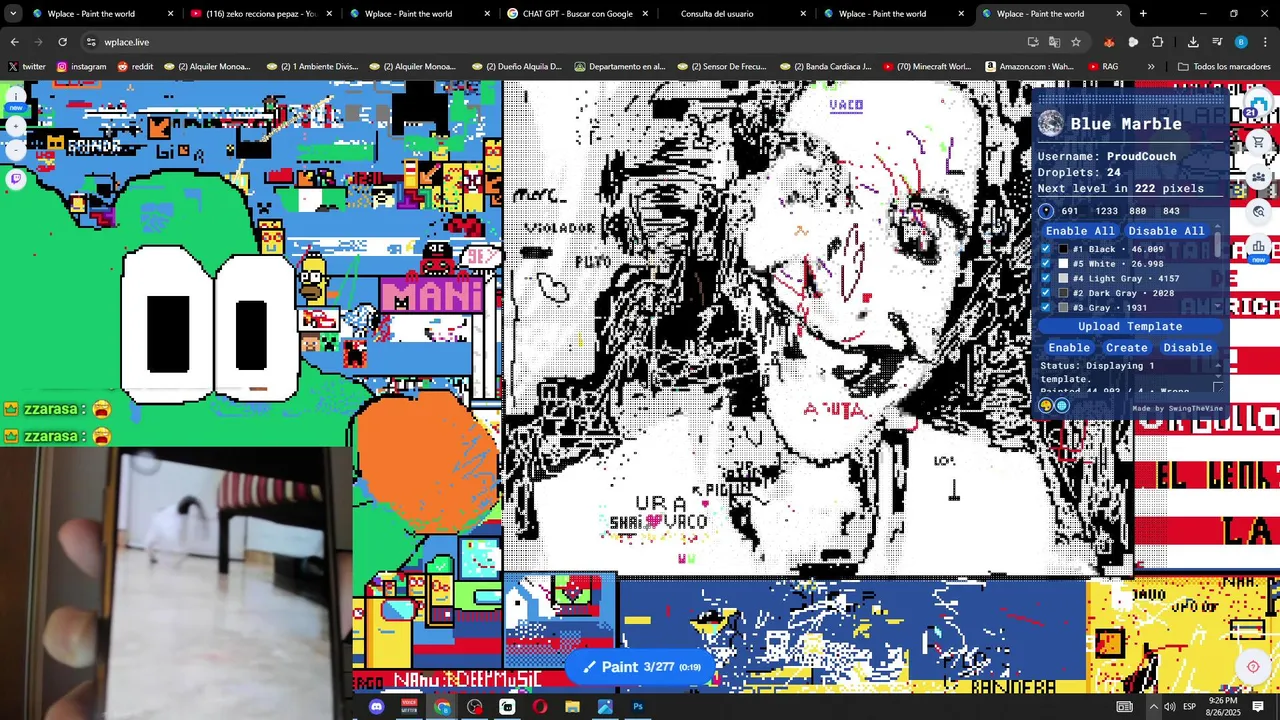Viewport: 1280px width, 720px height.
Task: Go back to the previous page
Action: click(x=14, y=42)
